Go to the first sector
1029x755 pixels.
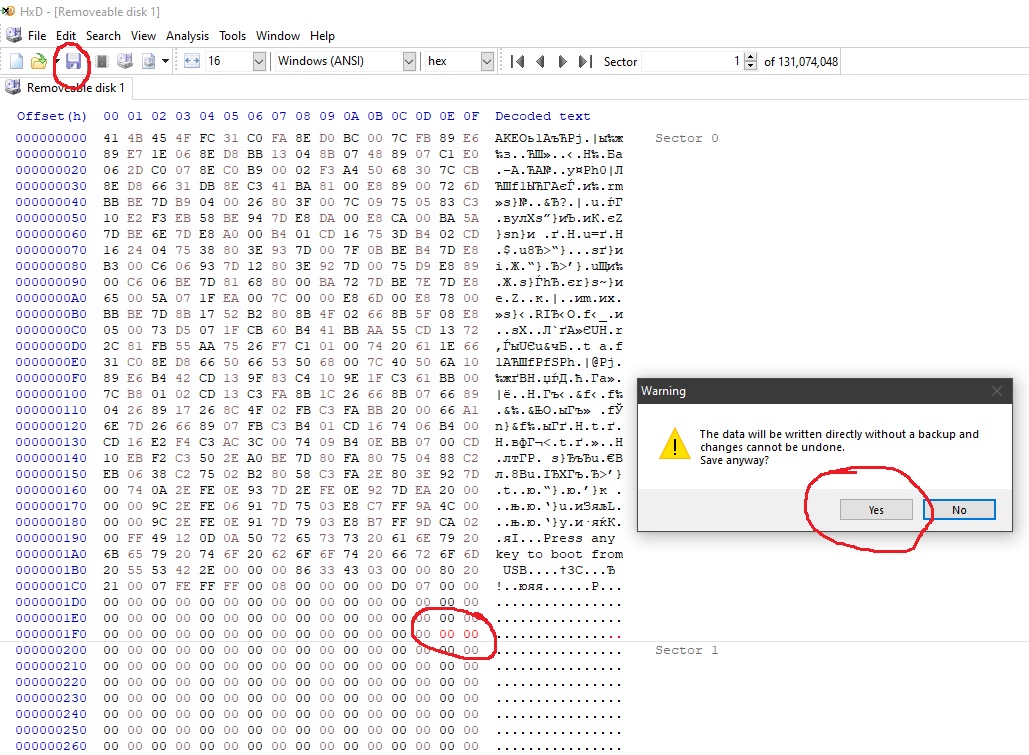point(517,62)
